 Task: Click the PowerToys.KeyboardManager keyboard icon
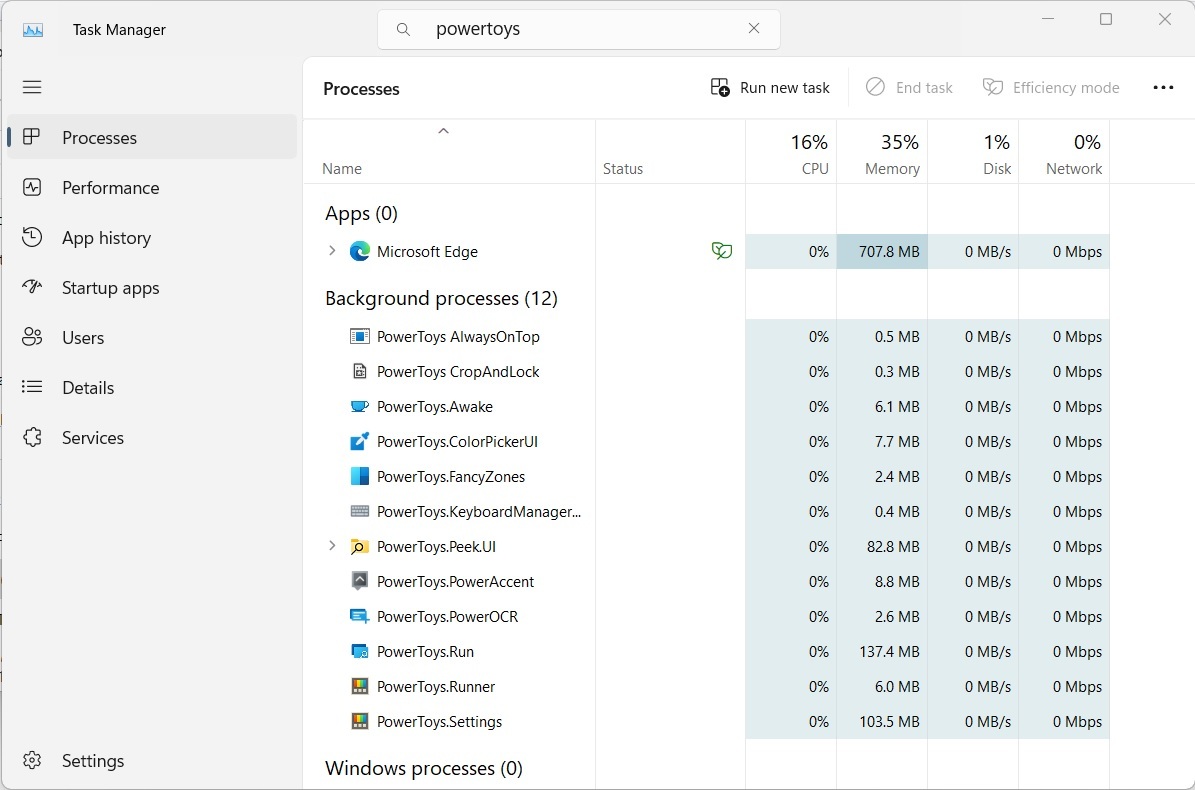click(x=359, y=511)
